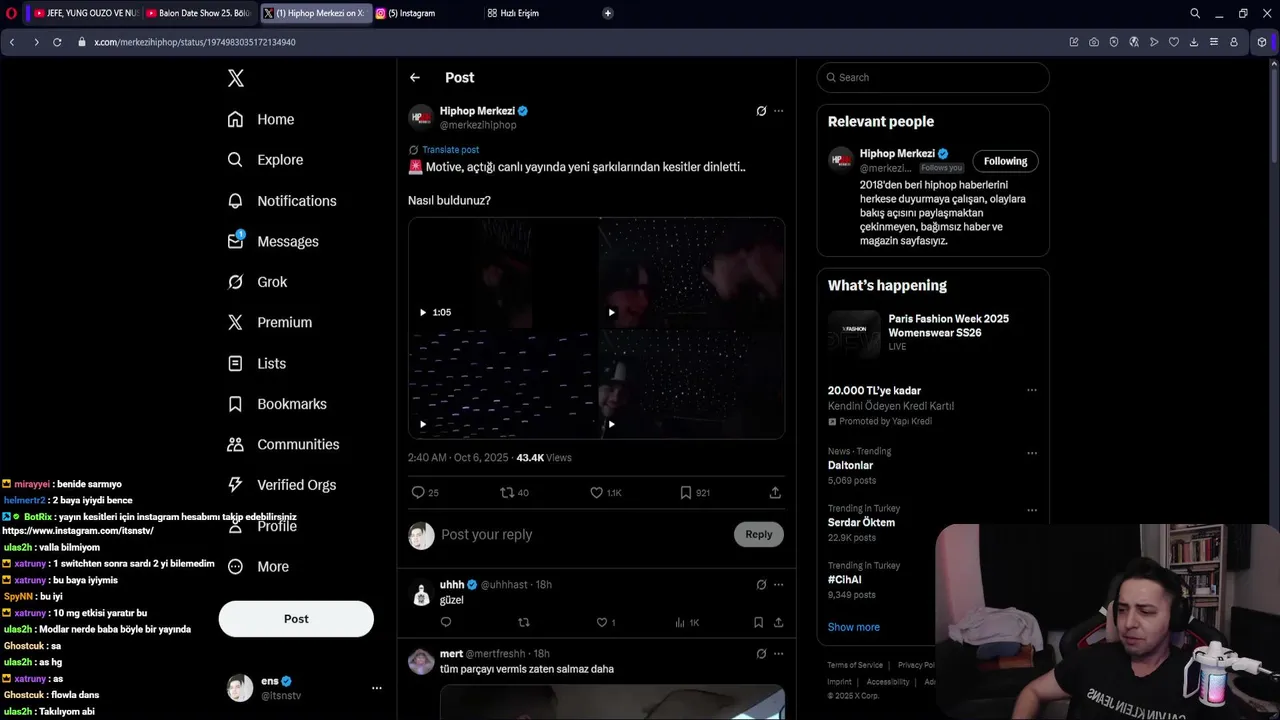
Task: Bookmark uhhh's reply
Action: 758,622
